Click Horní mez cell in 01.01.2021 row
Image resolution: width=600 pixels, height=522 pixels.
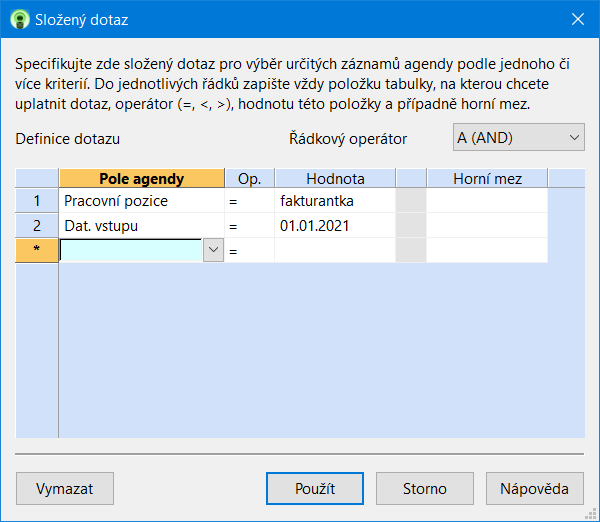pos(487,225)
